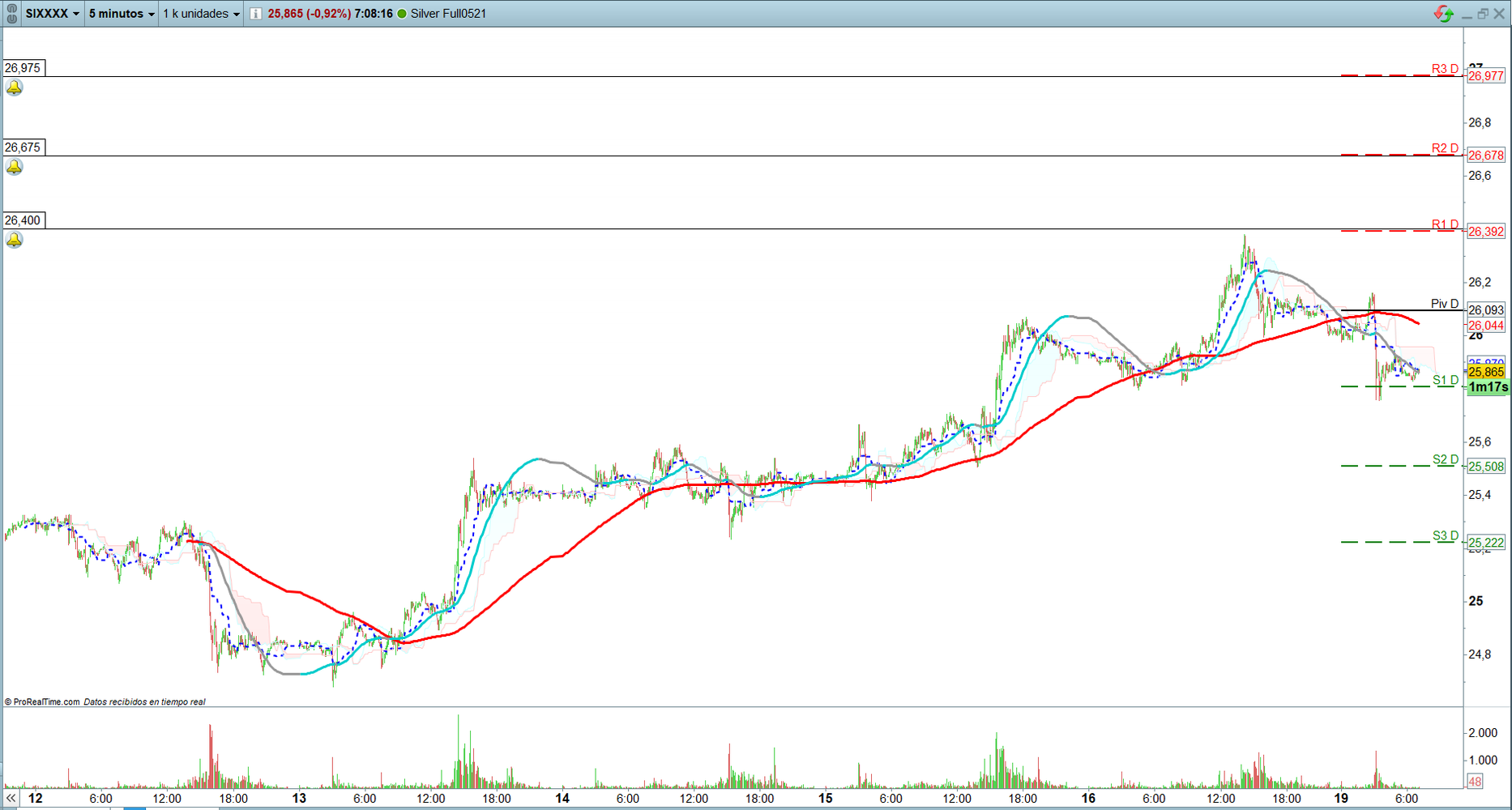Click the chart link chain icon
1512x810 pixels.
(x=11, y=13)
